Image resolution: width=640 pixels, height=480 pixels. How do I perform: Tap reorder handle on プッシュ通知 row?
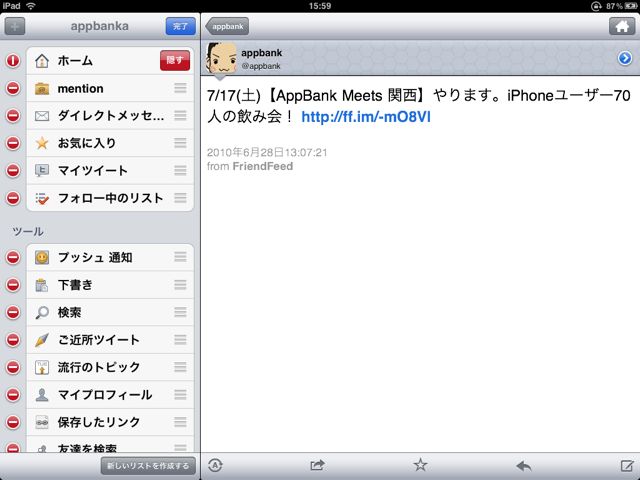pyautogui.click(x=180, y=258)
